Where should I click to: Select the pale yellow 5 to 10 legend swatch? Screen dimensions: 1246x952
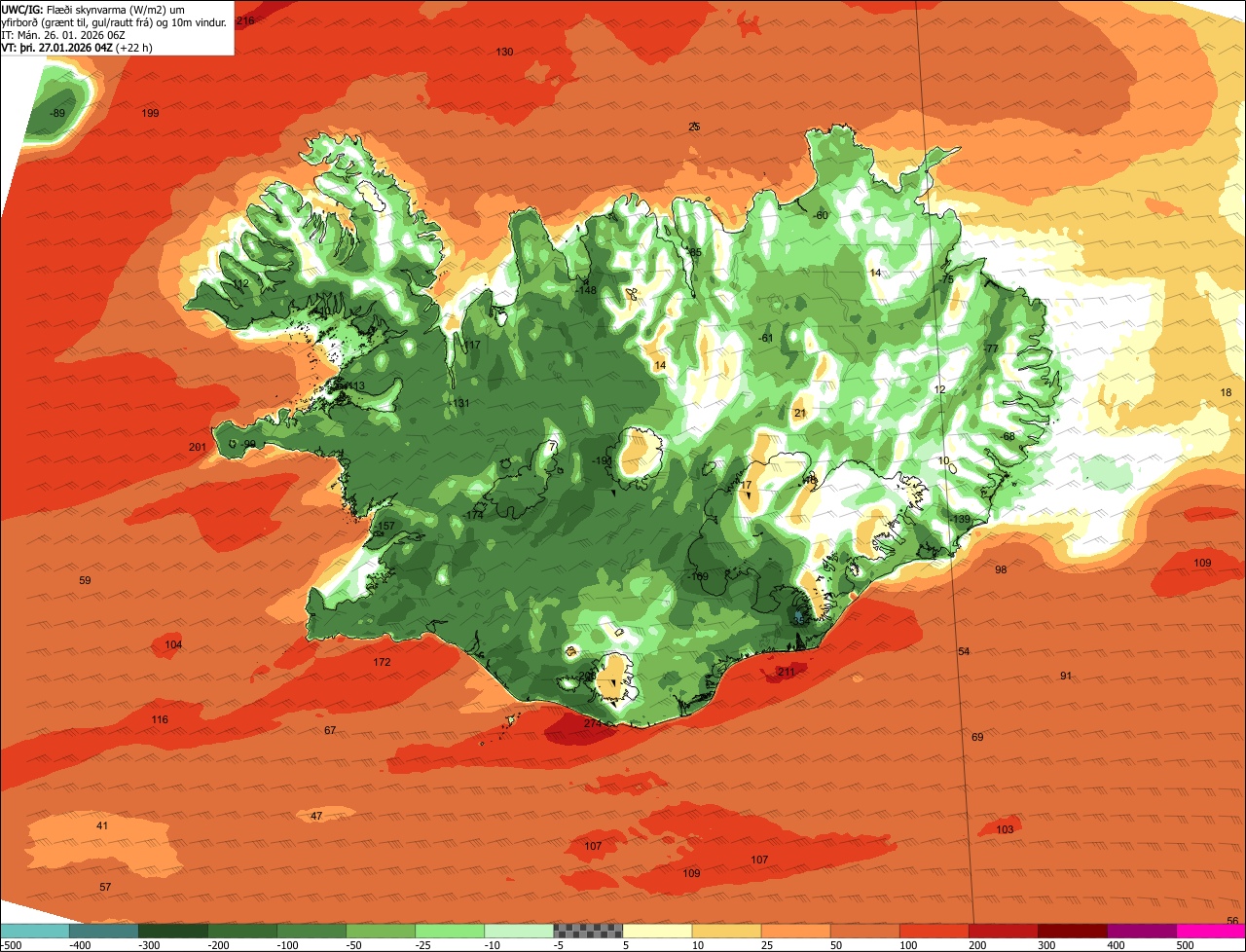pos(656,931)
